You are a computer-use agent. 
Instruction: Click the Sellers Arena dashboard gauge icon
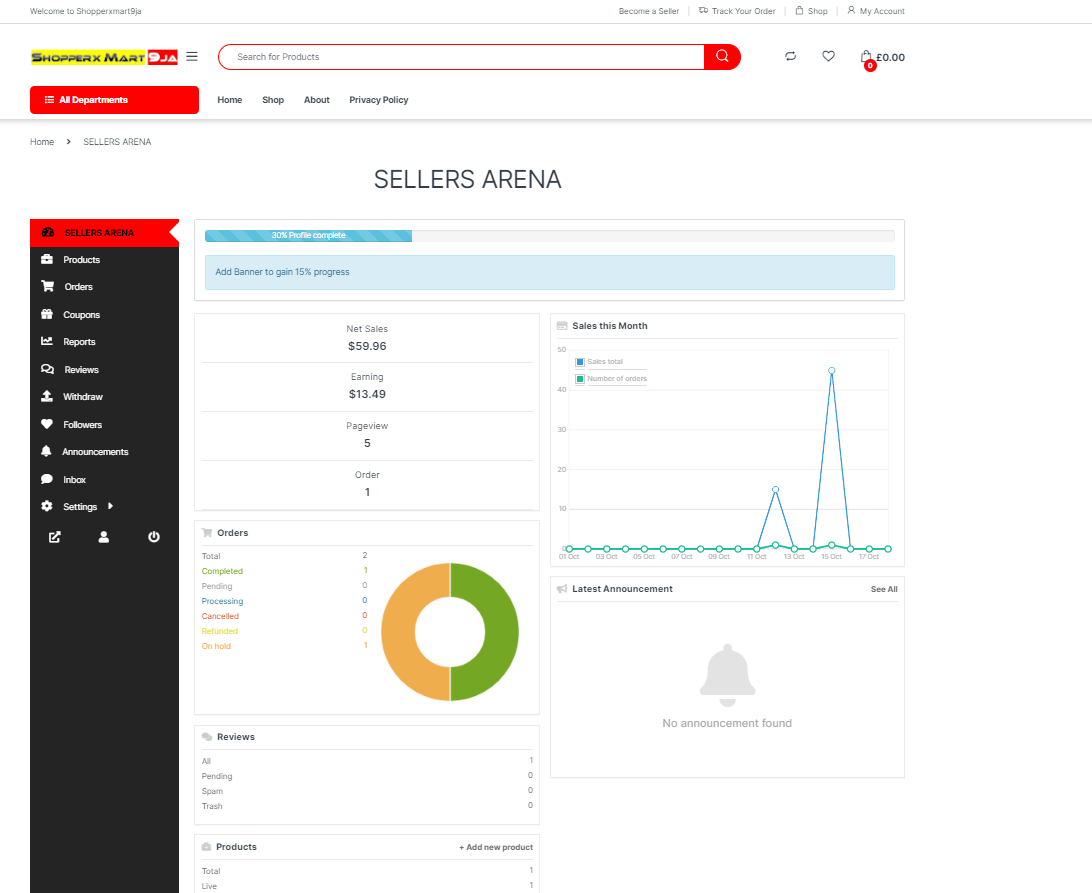48,233
